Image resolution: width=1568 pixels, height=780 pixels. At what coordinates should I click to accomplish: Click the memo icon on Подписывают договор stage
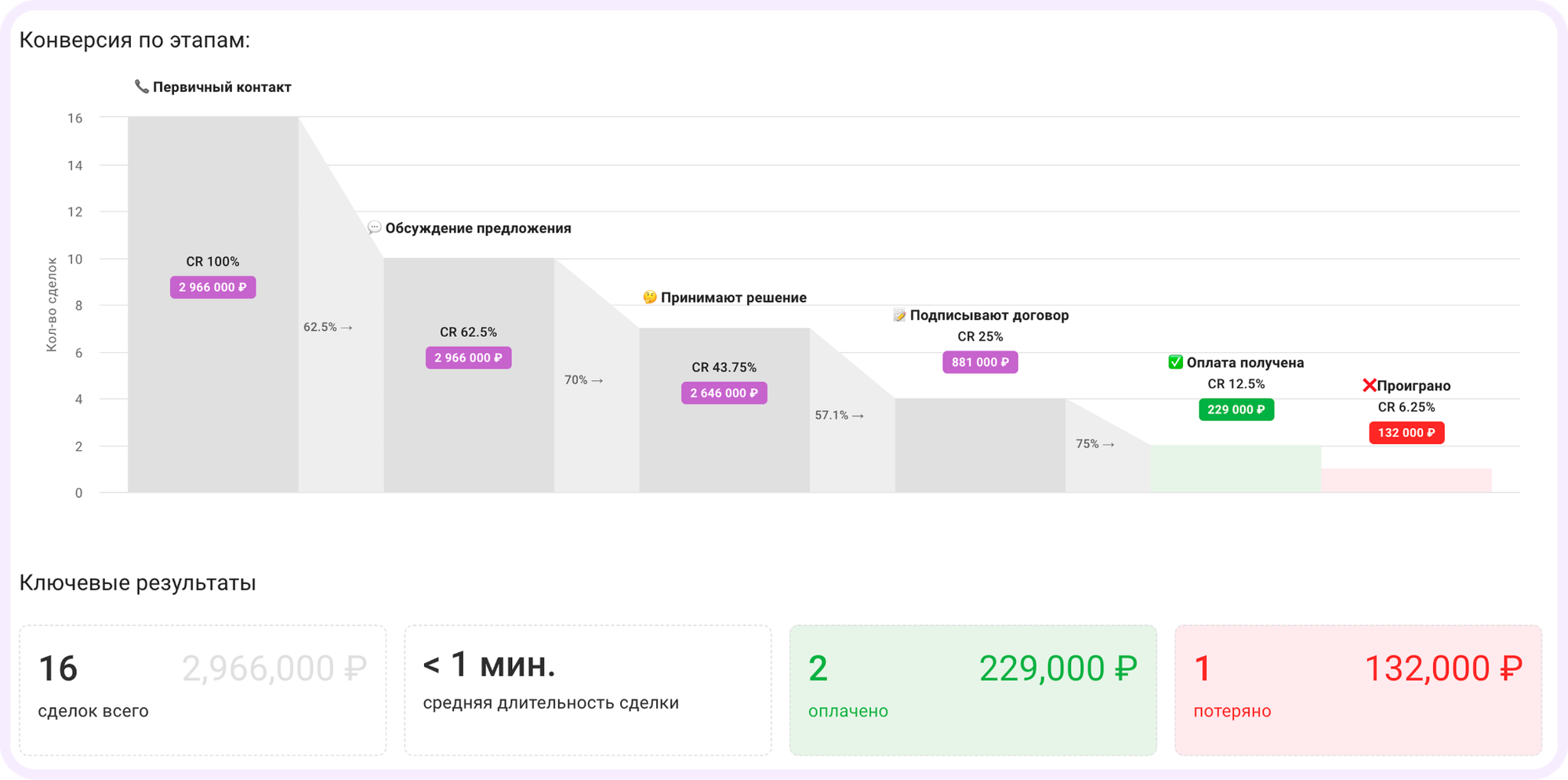[898, 315]
